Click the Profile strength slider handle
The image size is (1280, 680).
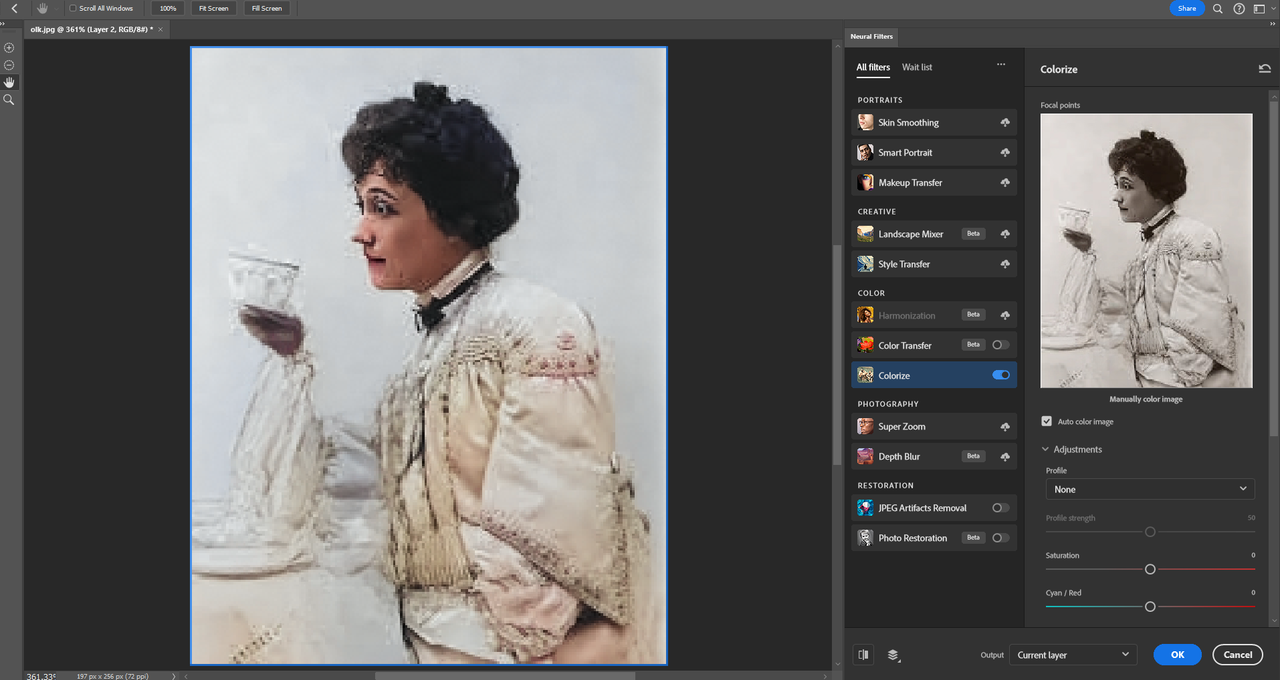coord(1150,532)
